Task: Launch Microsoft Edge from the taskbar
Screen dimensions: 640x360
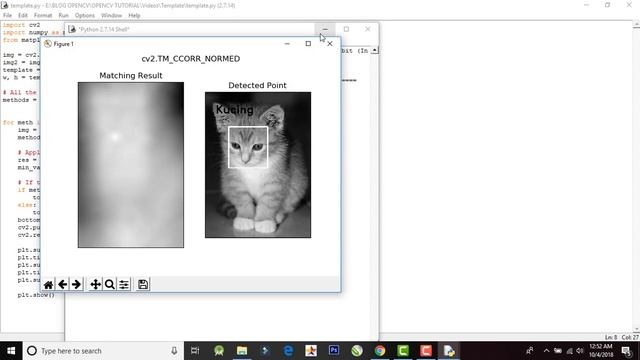Action: 288,351
